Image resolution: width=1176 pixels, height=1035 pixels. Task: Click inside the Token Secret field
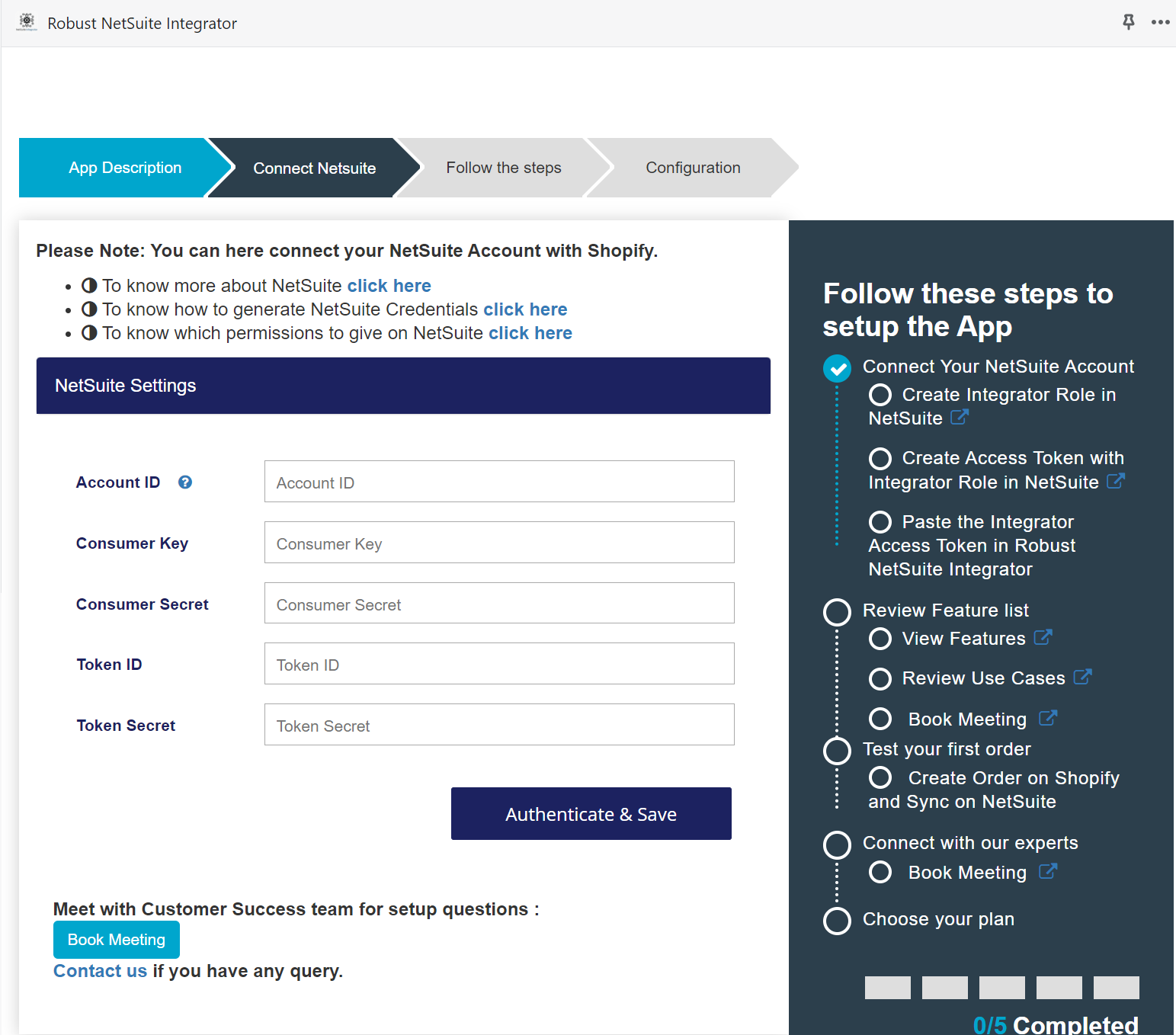(498, 725)
